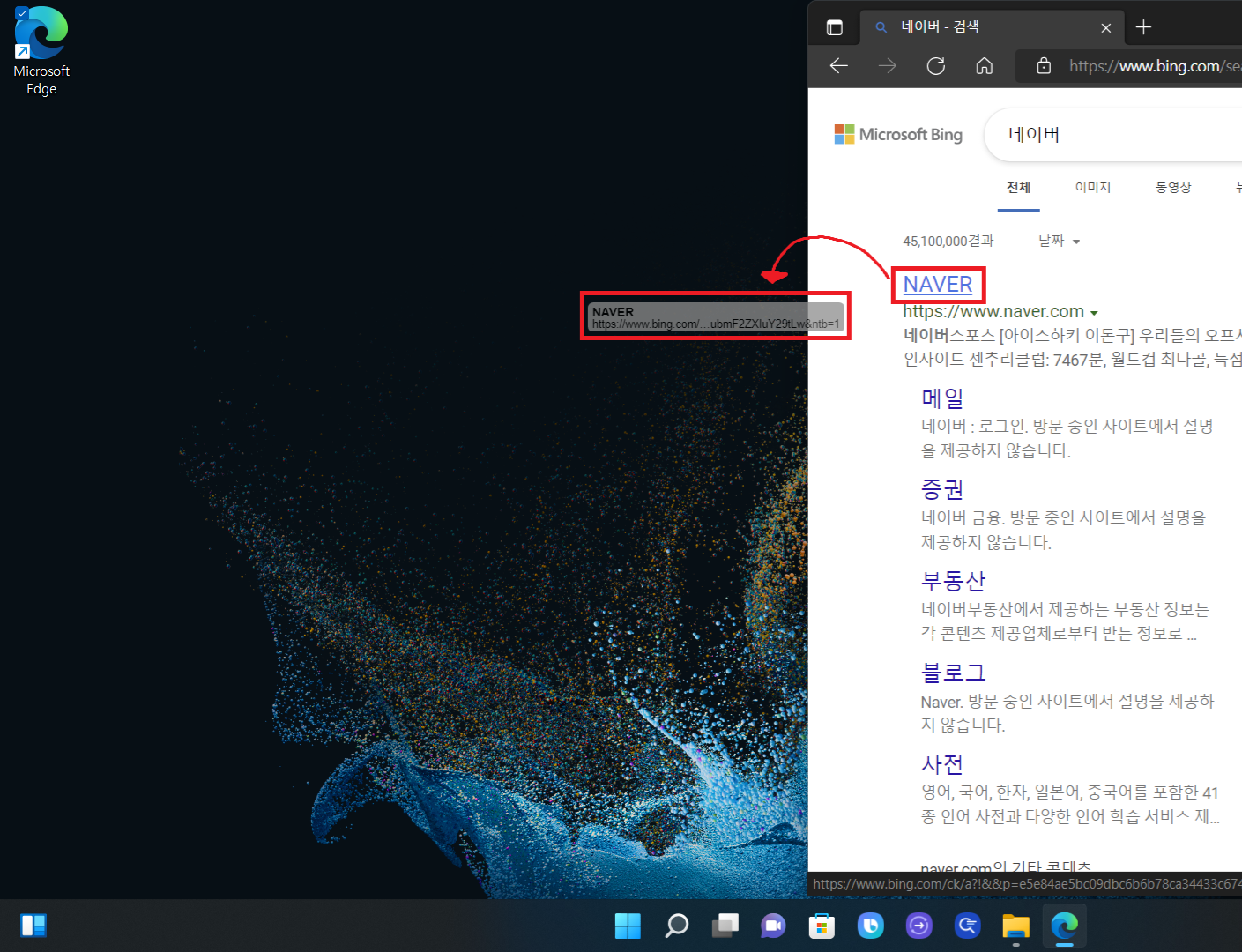Open a new browser tab
The height and width of the screenshot is (952, 1242).
1143,27
